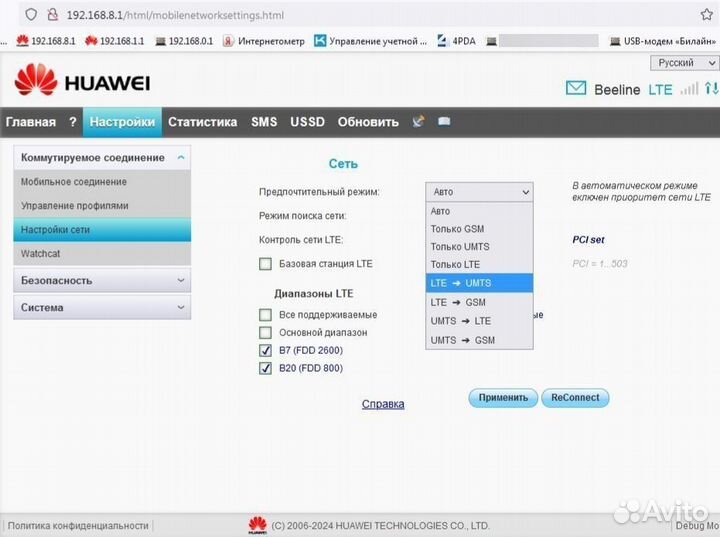Open the 192.168.0.1 bookmark

184,41
